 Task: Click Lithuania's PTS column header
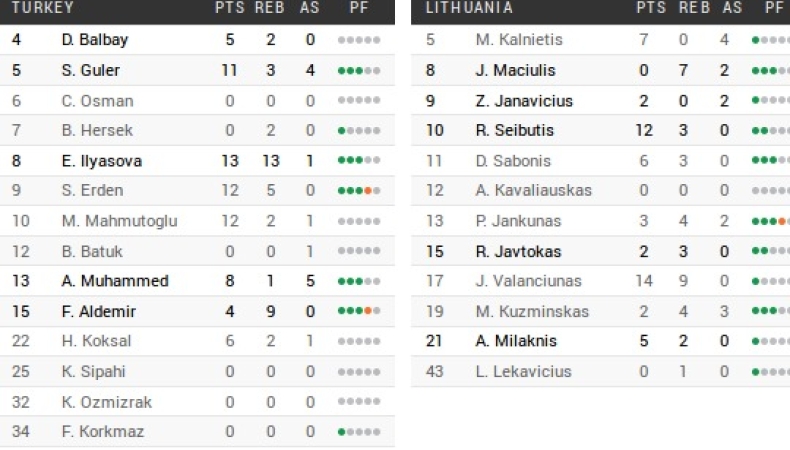(651, 8)
